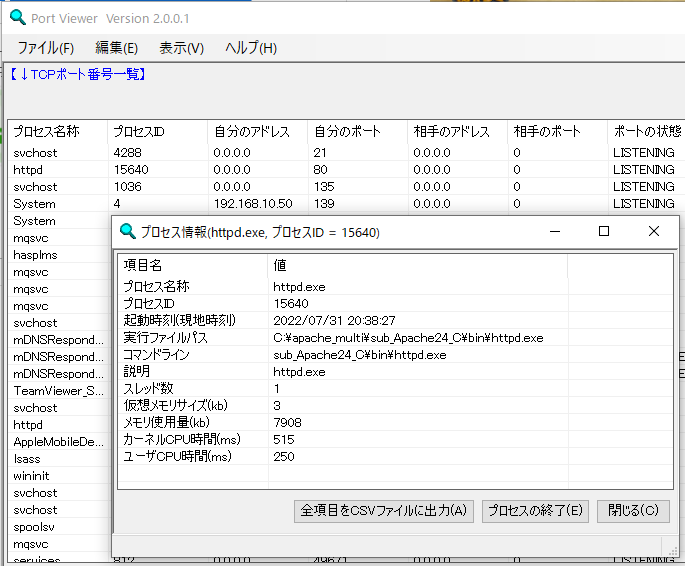
Task: Sort by the 自分のポート column header
Action: coord(358,131)
